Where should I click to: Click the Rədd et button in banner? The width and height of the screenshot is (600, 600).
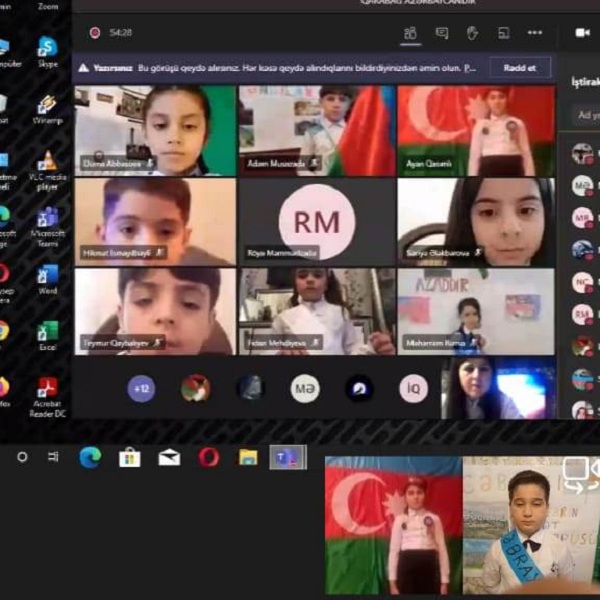(520, 68)
